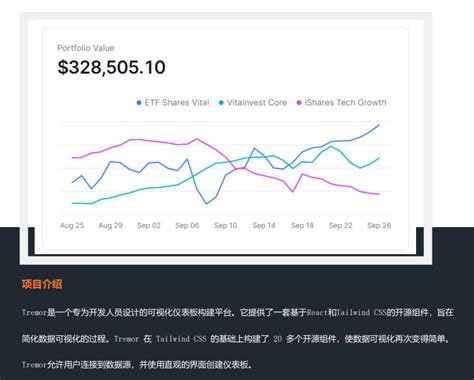Click the iShares Tech Growth legend entry

[341, 103]
